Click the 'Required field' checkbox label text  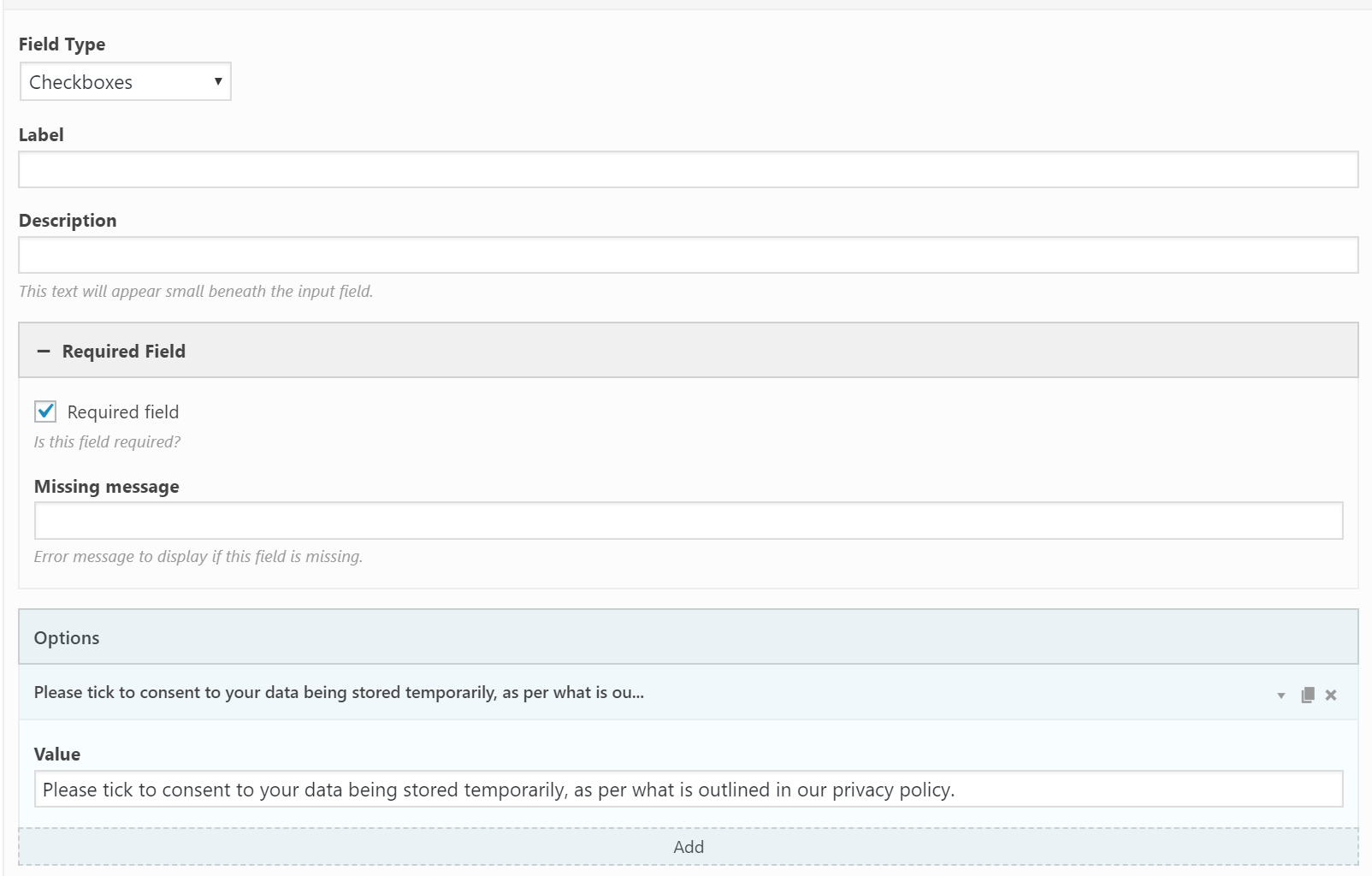[x=123, y=412]
